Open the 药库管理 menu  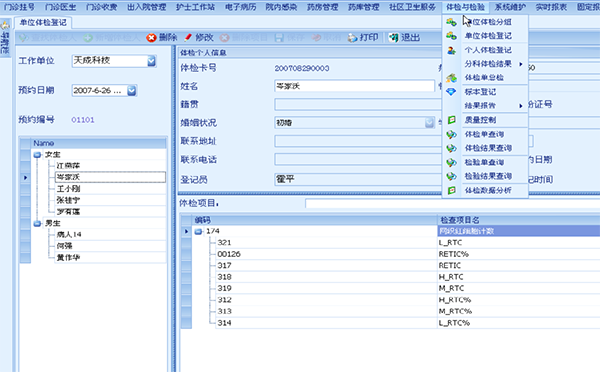tap(364, 7)
